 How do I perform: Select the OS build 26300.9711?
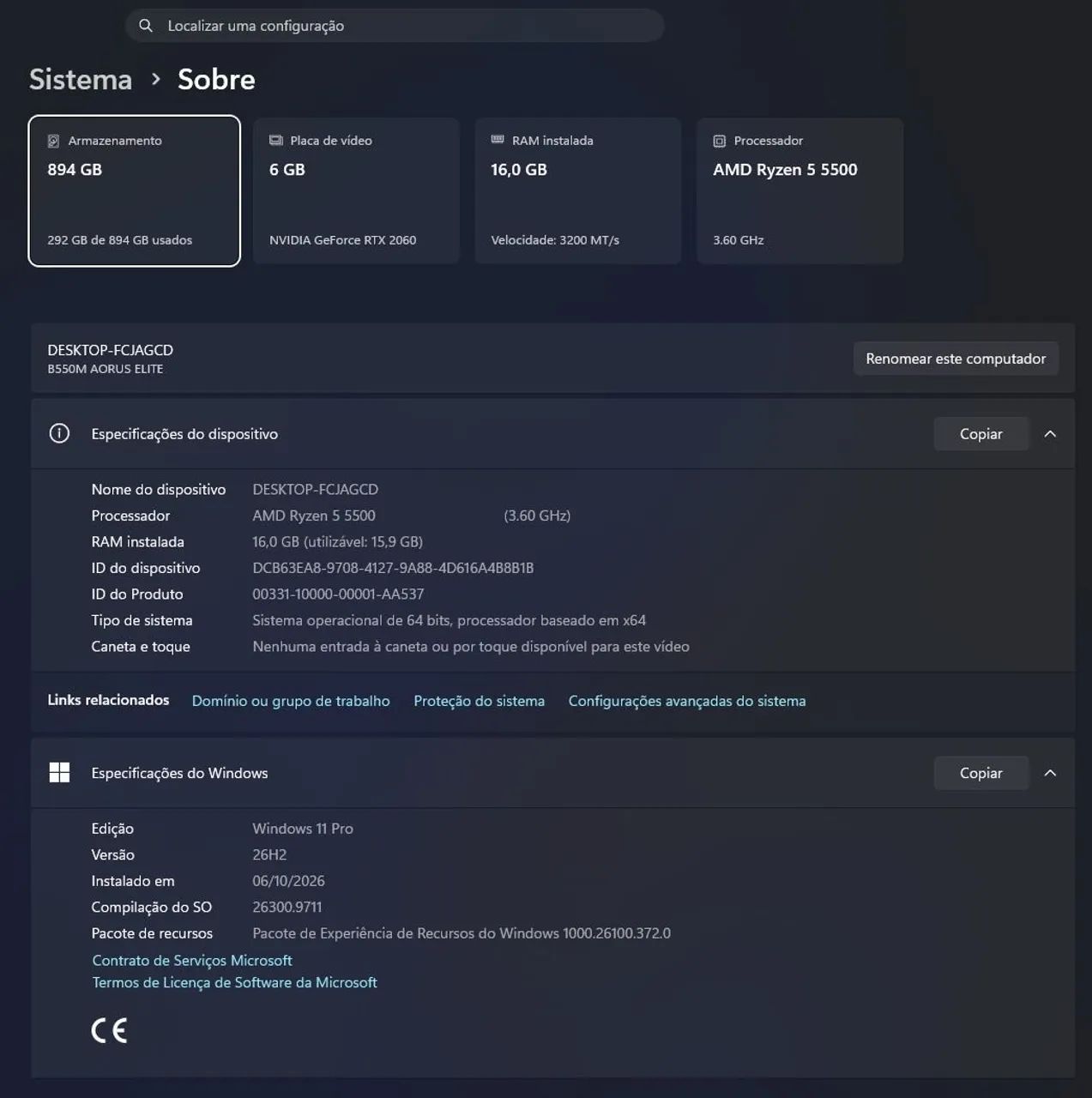pos(287,907)
